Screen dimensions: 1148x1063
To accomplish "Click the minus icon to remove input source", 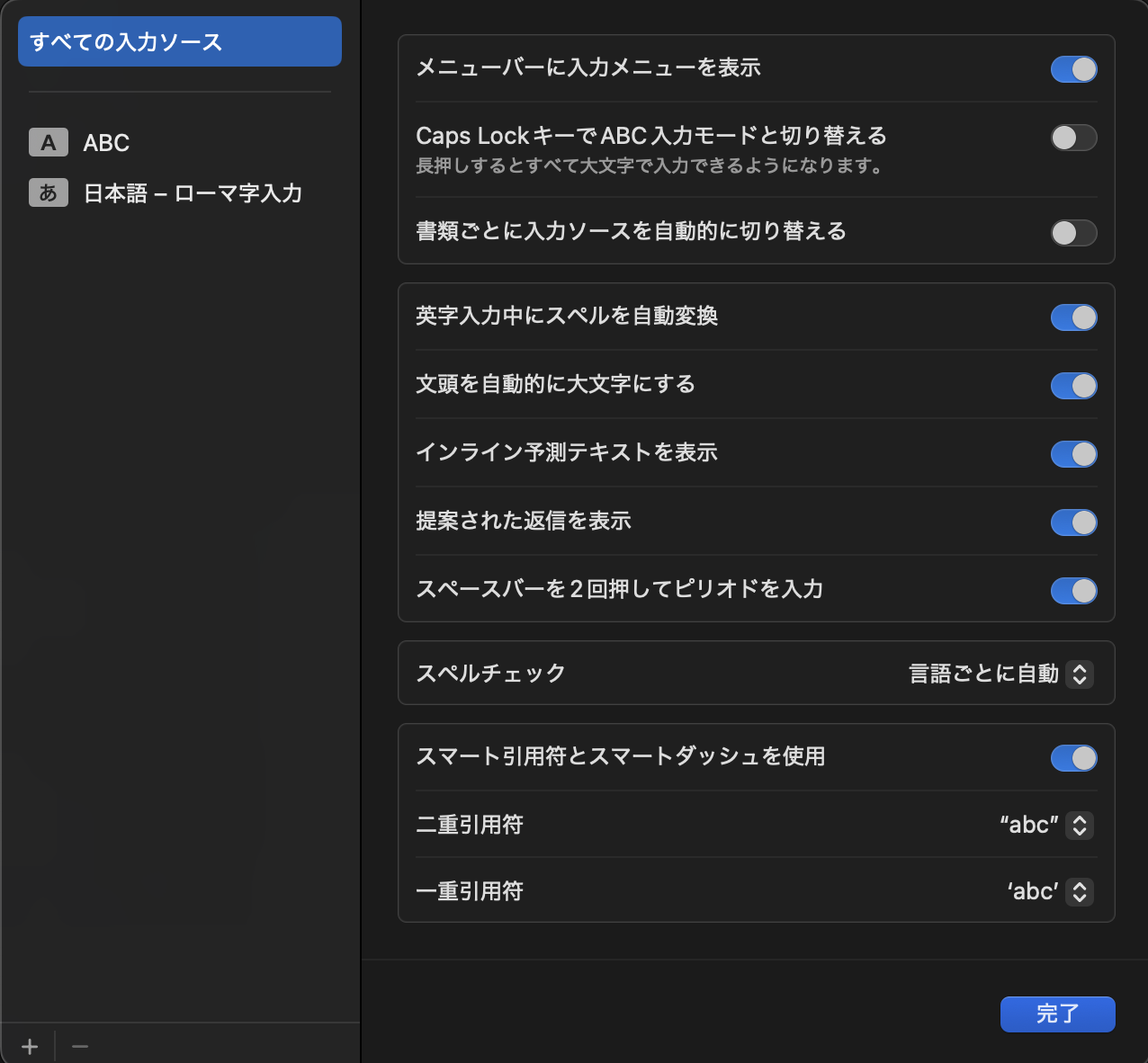I will tap(80, 1047).
